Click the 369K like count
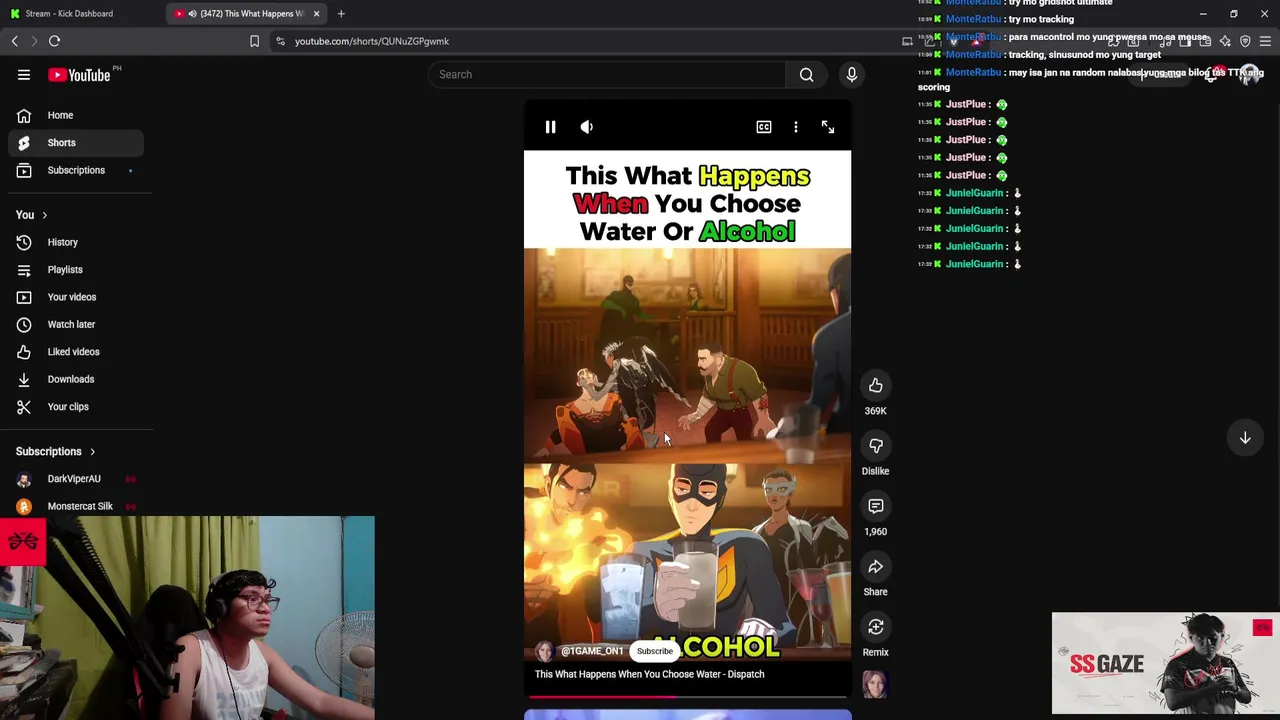The height and width of the screenshot is (720, 1280). (875, 411)
